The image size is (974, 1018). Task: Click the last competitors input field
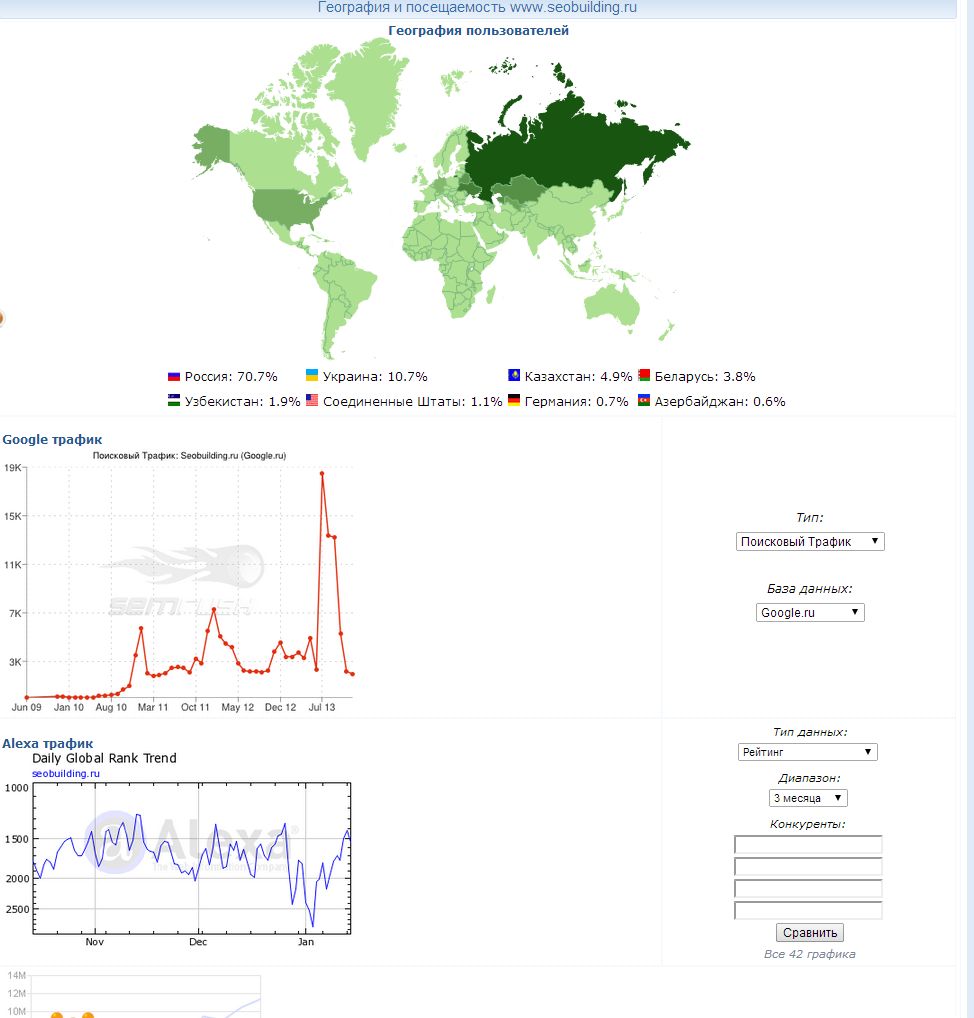point(808,911)
